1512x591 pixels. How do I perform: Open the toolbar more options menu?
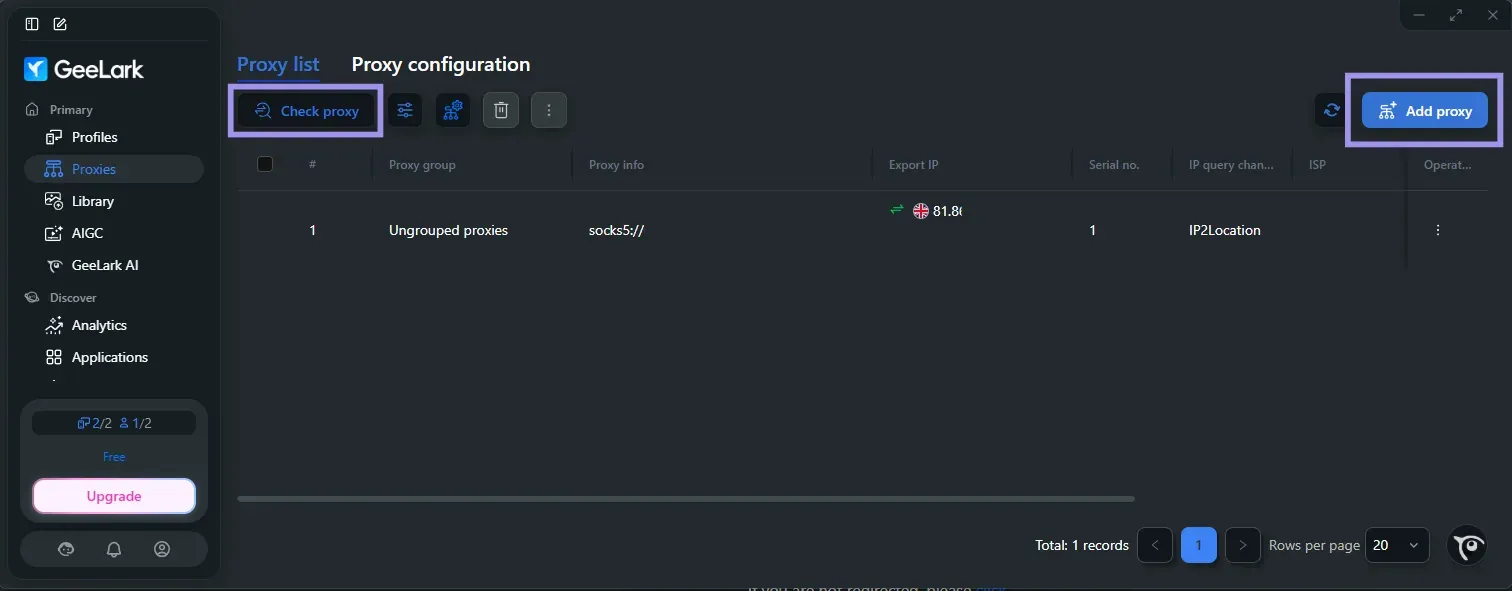(549, 111)
